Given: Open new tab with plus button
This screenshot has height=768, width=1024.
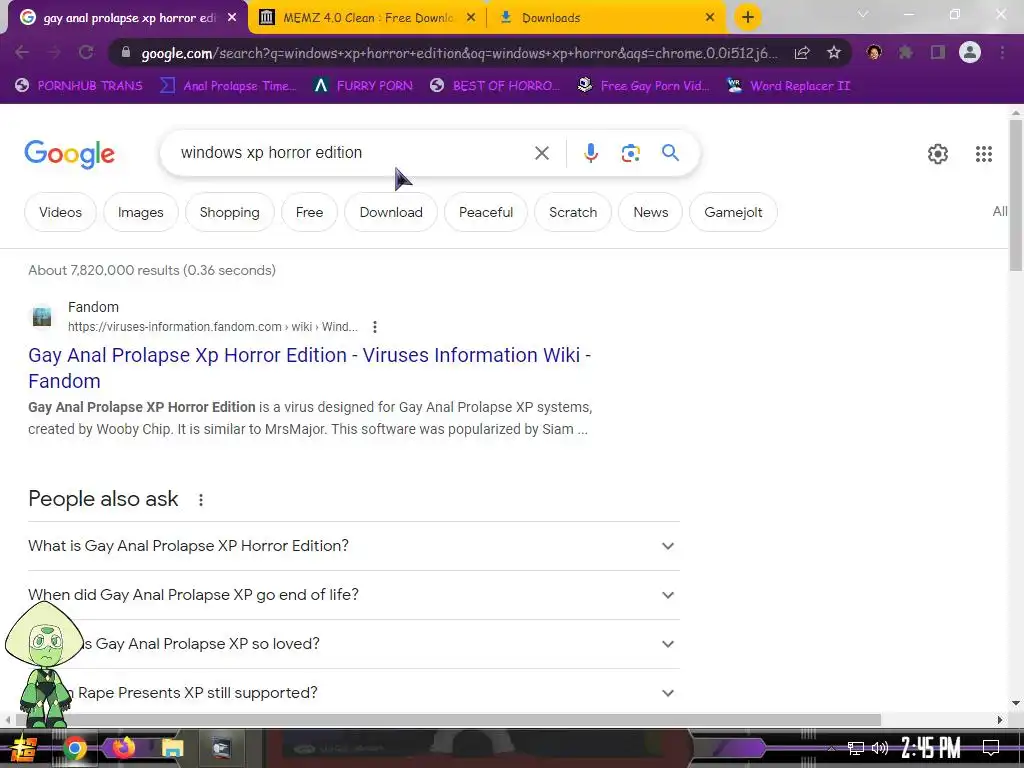Looking at the screenshot, I should coord(748,17).
